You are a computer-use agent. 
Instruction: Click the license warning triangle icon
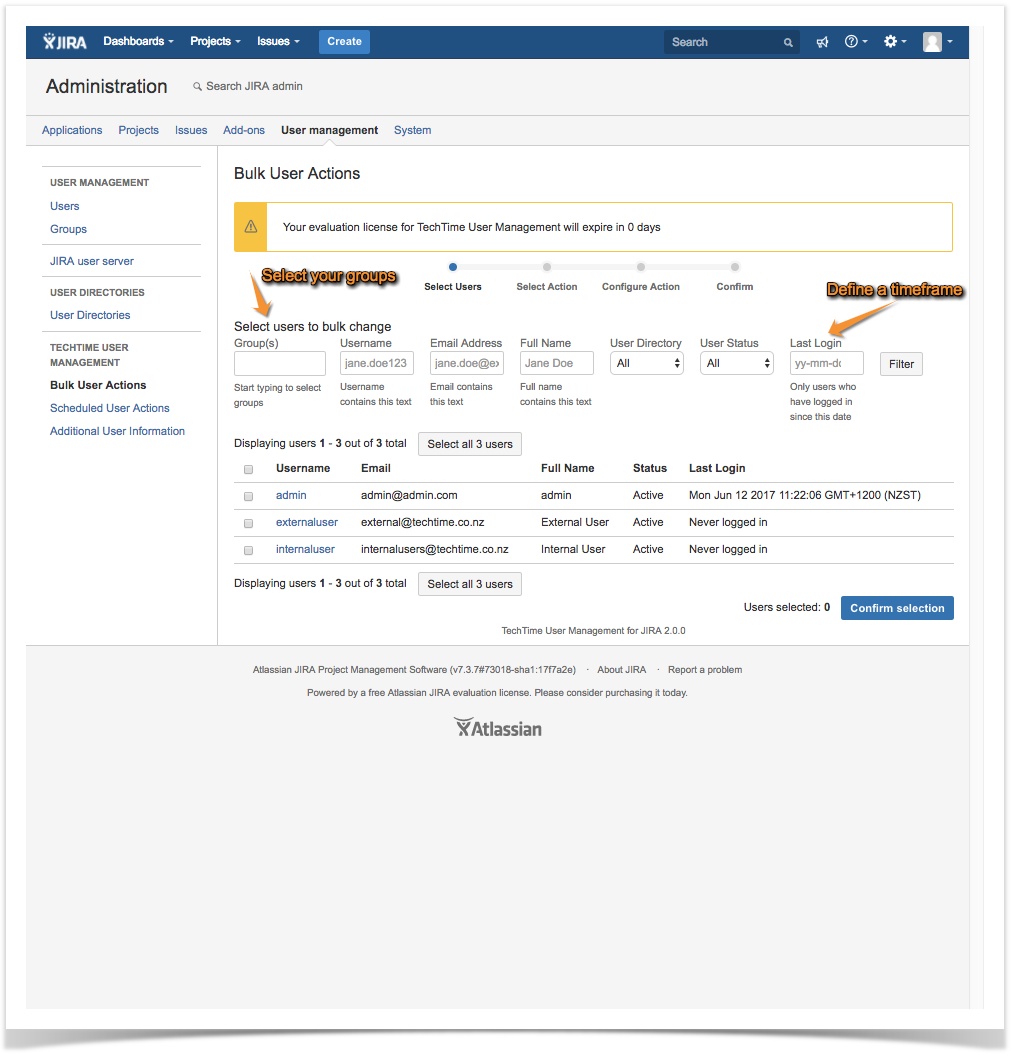point(252,229)
